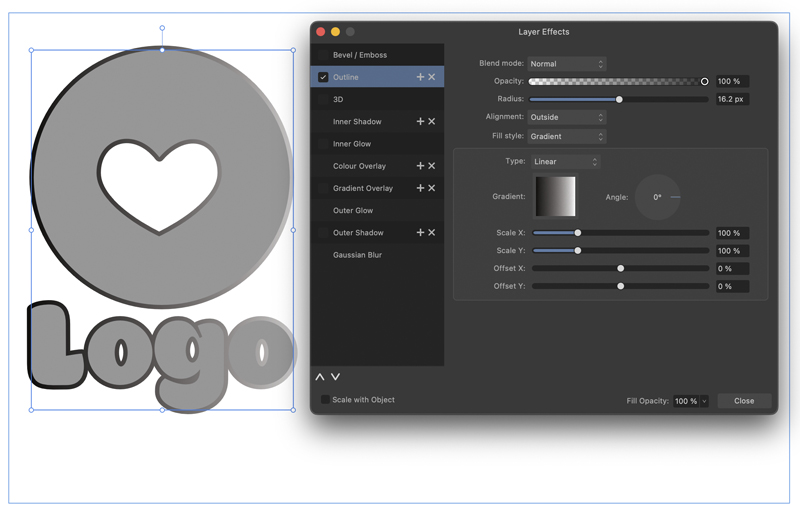Click the rotation handle above selection

tap(162, 28)
